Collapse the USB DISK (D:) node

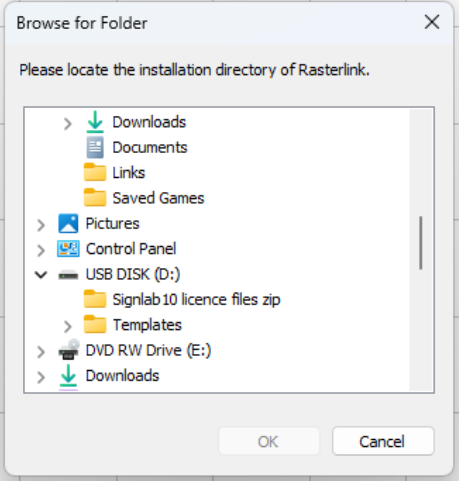pos(41,275)
